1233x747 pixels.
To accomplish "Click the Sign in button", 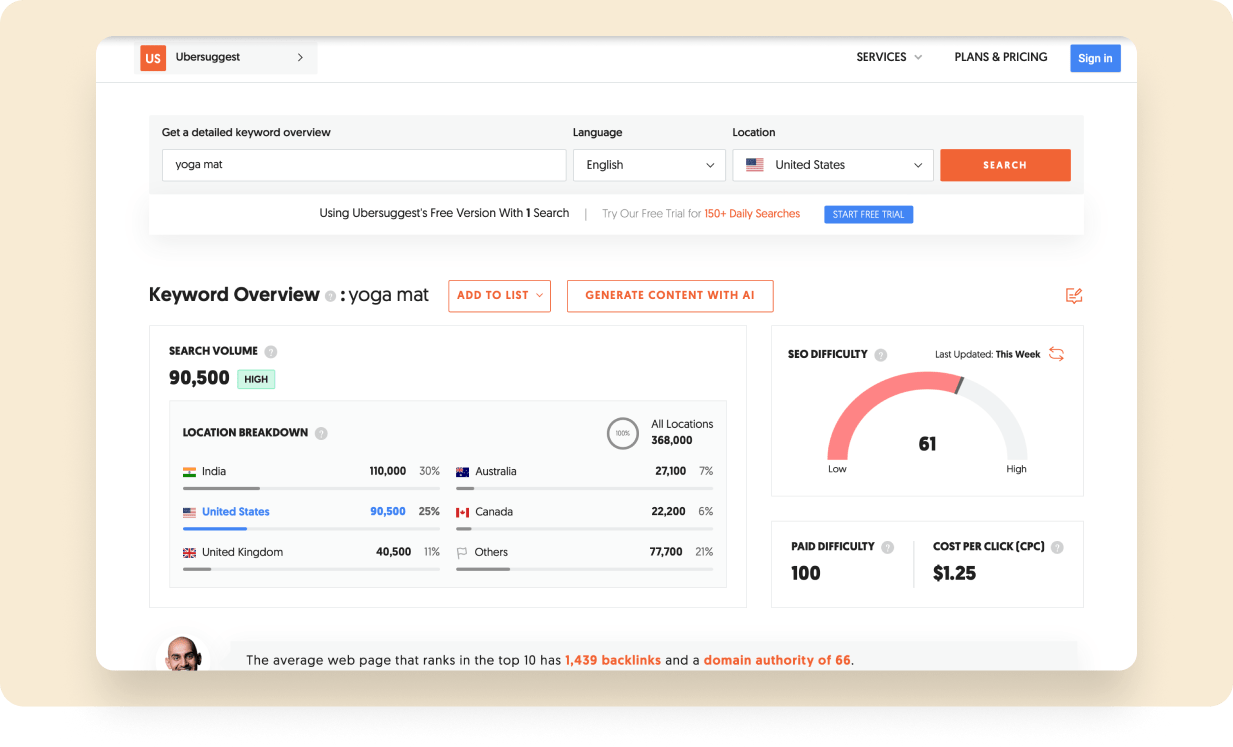I will coord(1095,58).
